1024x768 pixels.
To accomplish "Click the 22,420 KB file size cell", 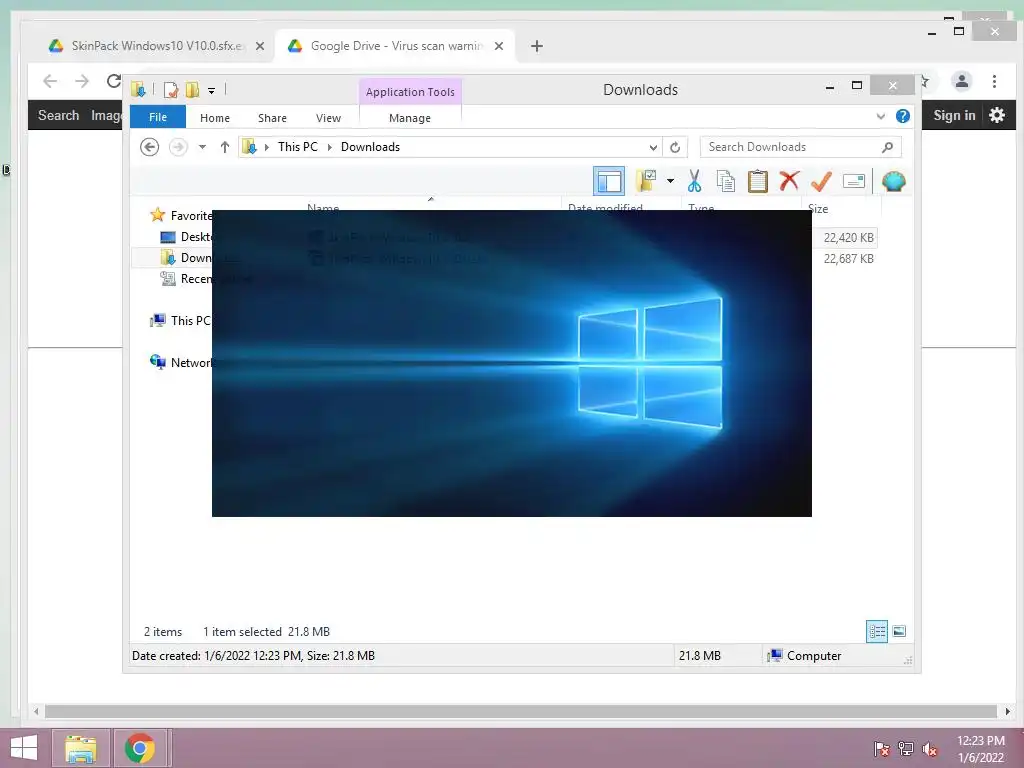I will pyautogui.click(x=848, y=238).
